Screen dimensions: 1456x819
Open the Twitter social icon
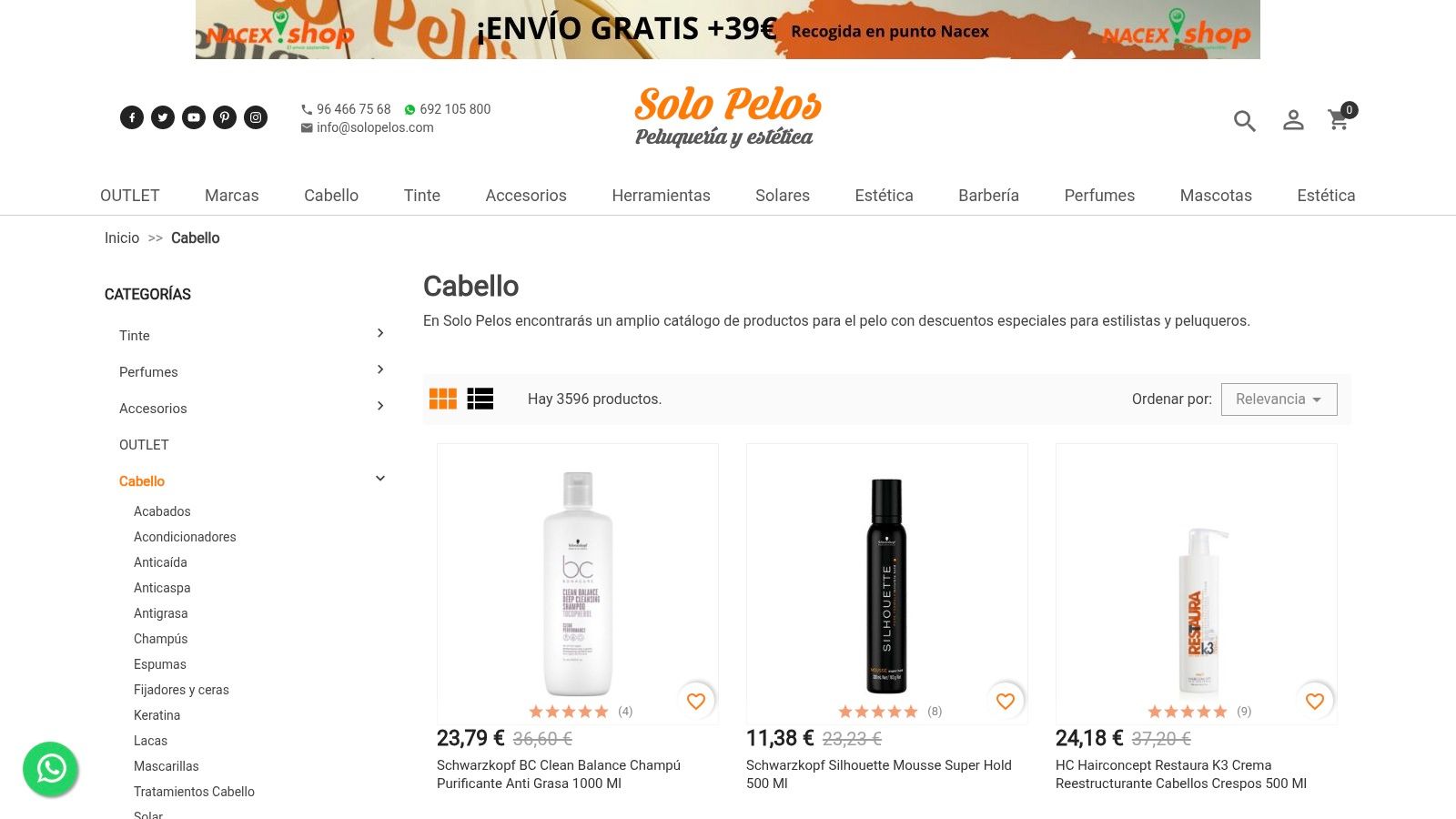point(163,117)
